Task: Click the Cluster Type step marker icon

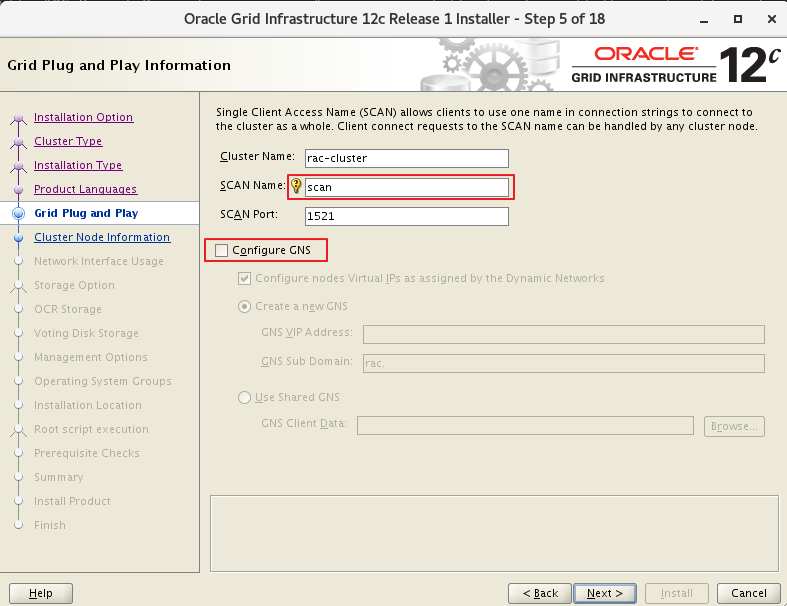Action: [19, 143]
